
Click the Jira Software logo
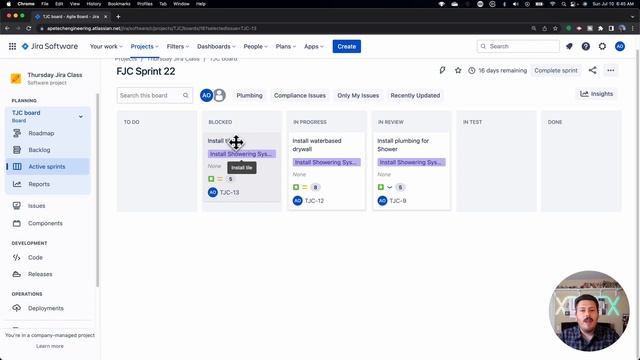[x=50, y=46]
